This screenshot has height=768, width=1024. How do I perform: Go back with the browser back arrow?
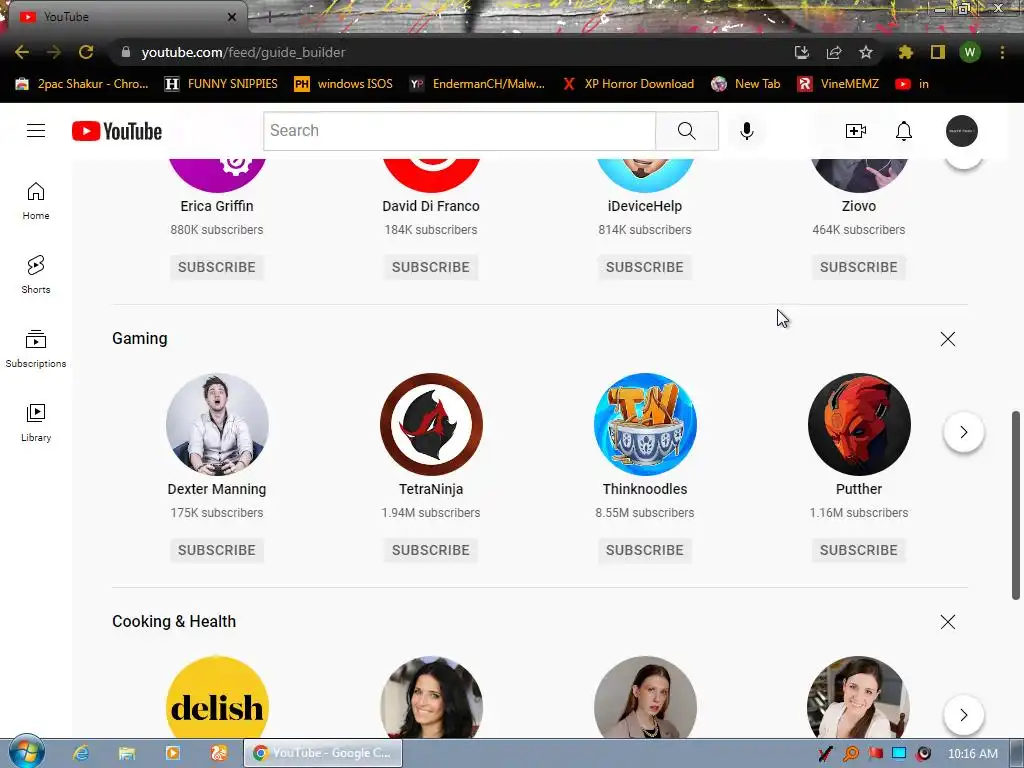tap(22, 52)
